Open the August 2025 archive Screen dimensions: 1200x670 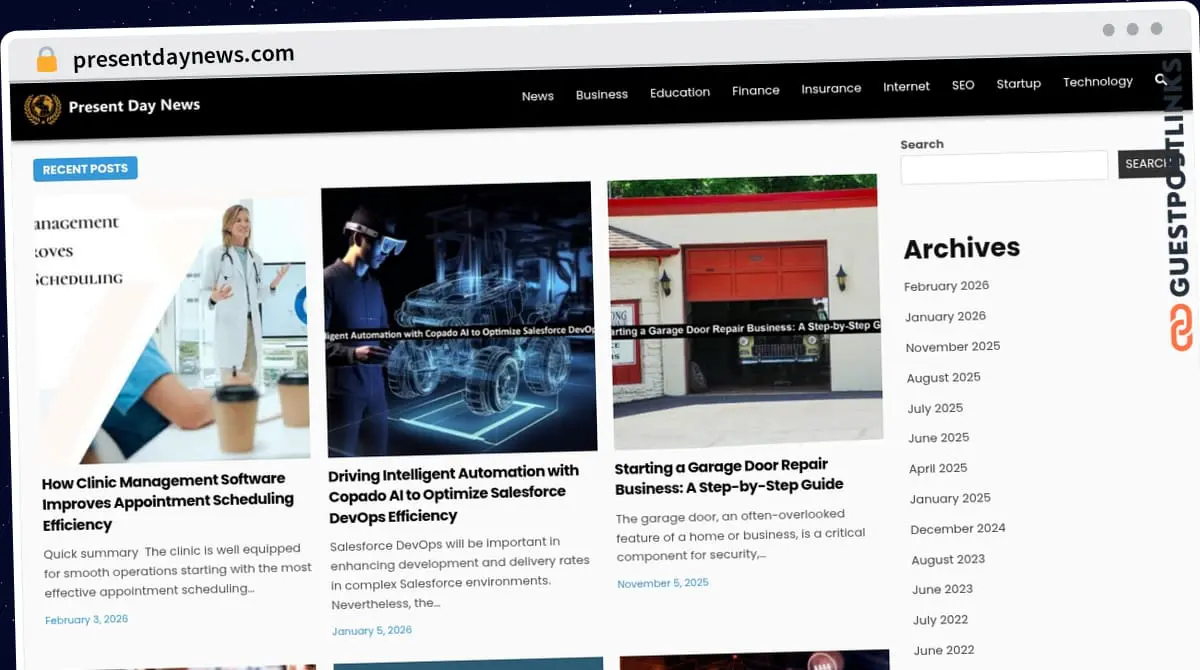click(943, 378)
